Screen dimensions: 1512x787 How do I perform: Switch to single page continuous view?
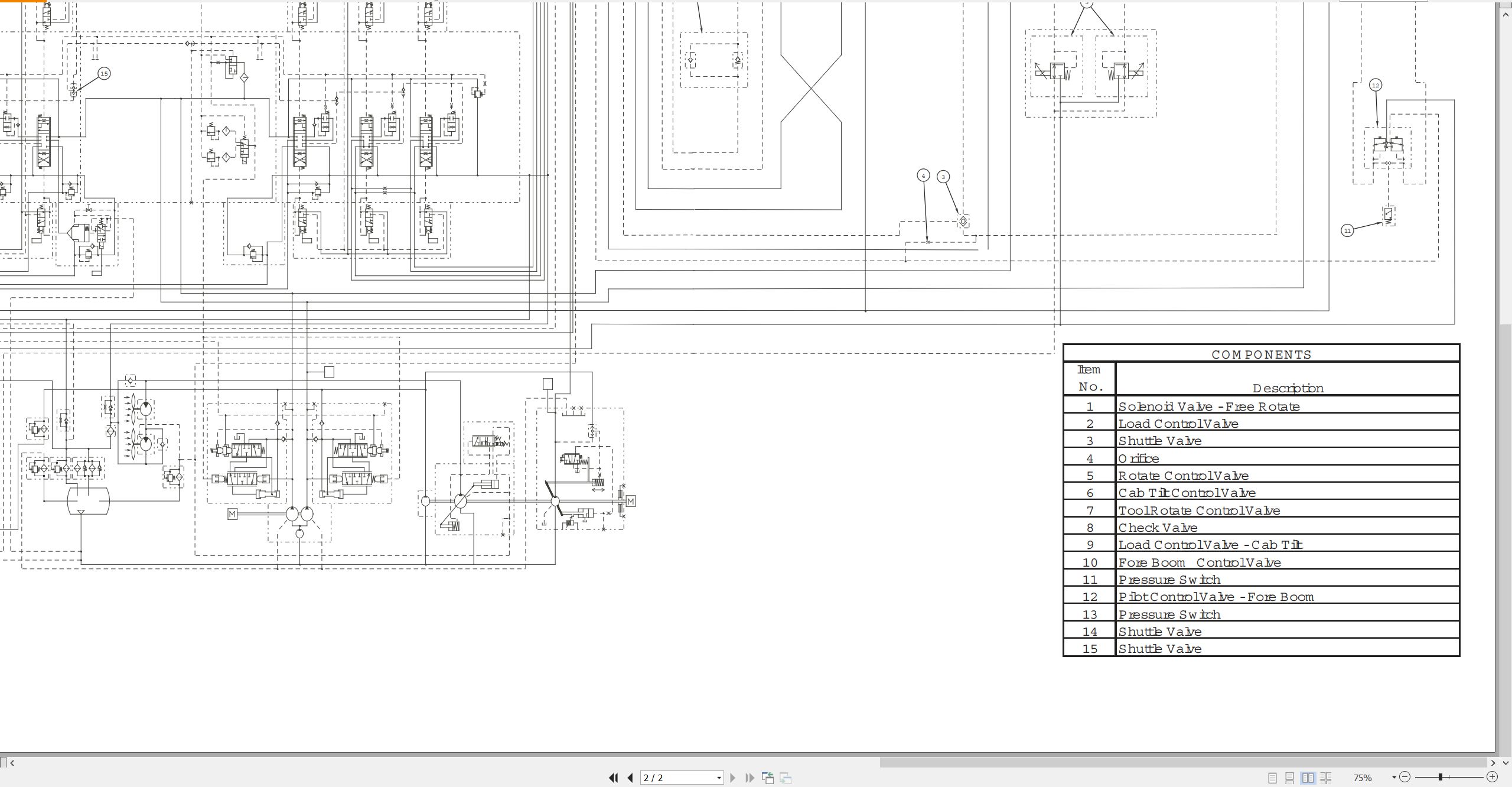[1290, 778]
